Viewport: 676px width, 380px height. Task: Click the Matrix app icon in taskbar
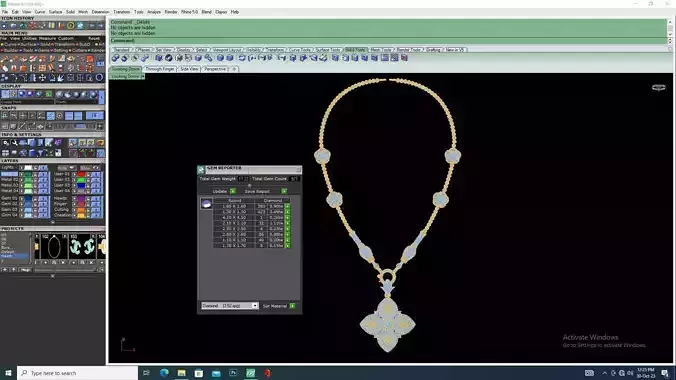(250, 373)
